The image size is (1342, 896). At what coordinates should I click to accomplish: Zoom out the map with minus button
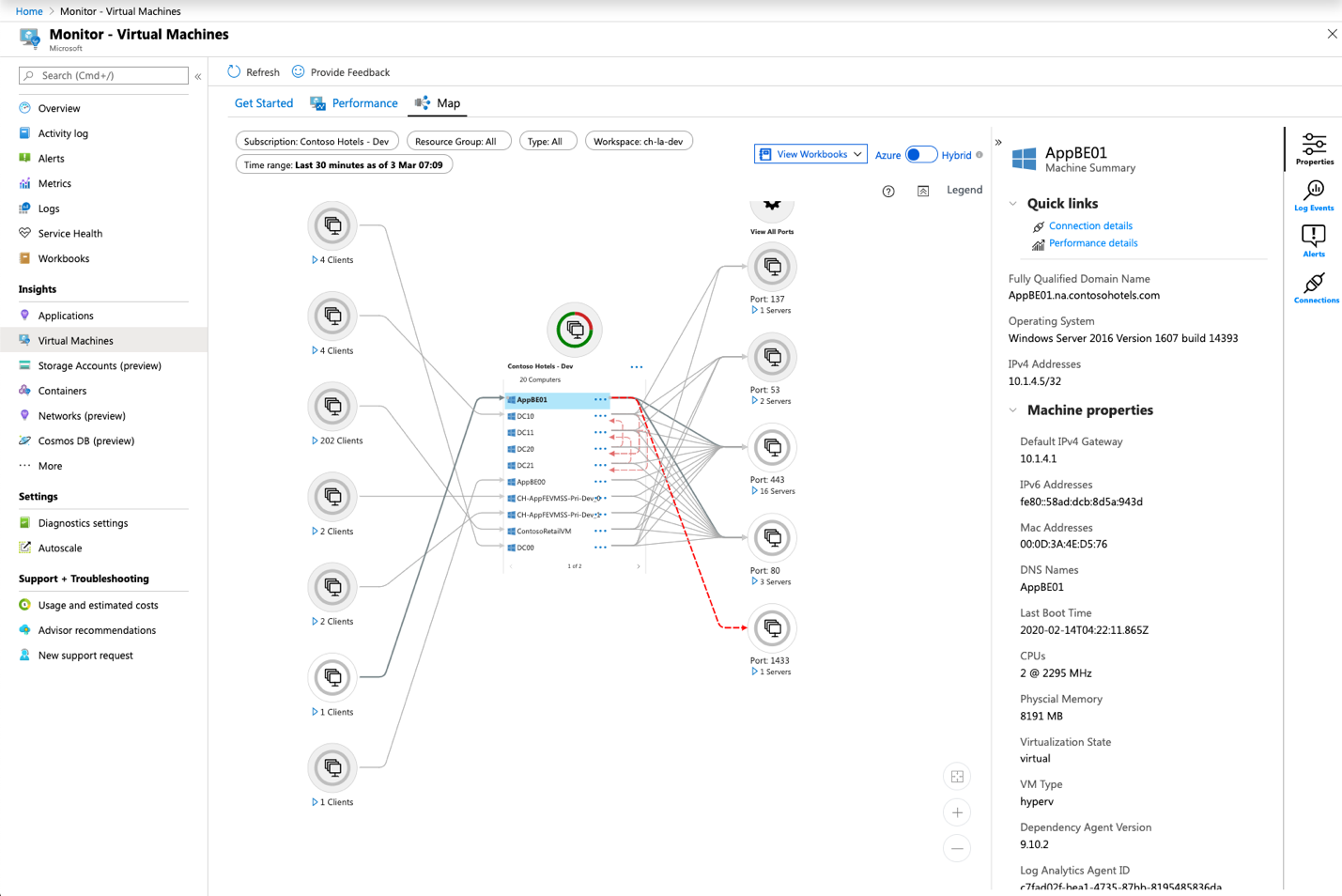[957, 848]
